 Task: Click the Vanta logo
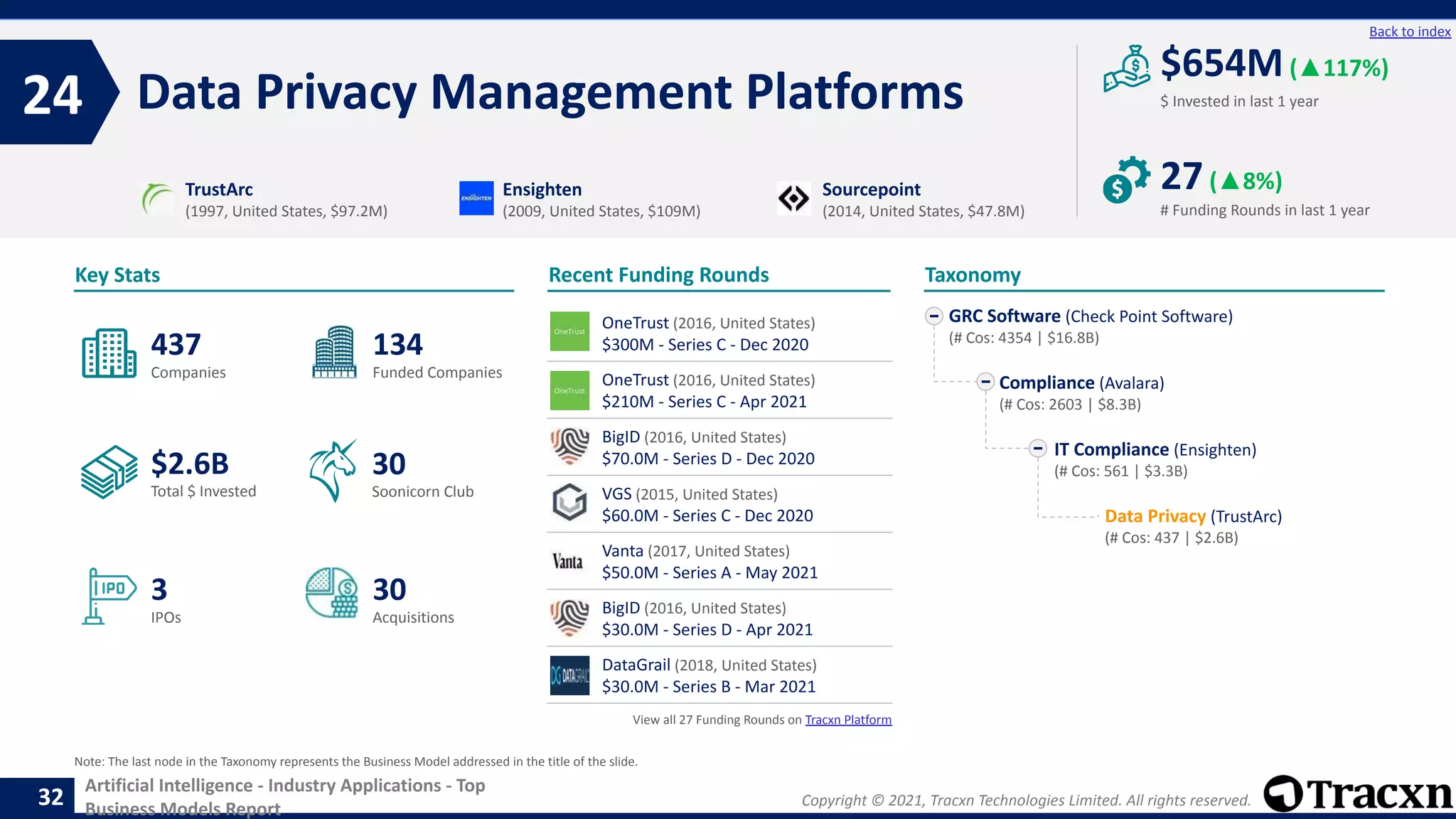click(568, 562)
